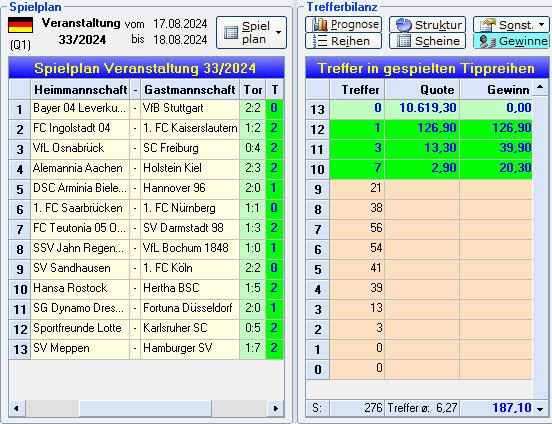Screen dimensions: 552x424
Task: Click Fortuna Düsseldorf cell
Action: pyautogui.click(x=190, y=309)
